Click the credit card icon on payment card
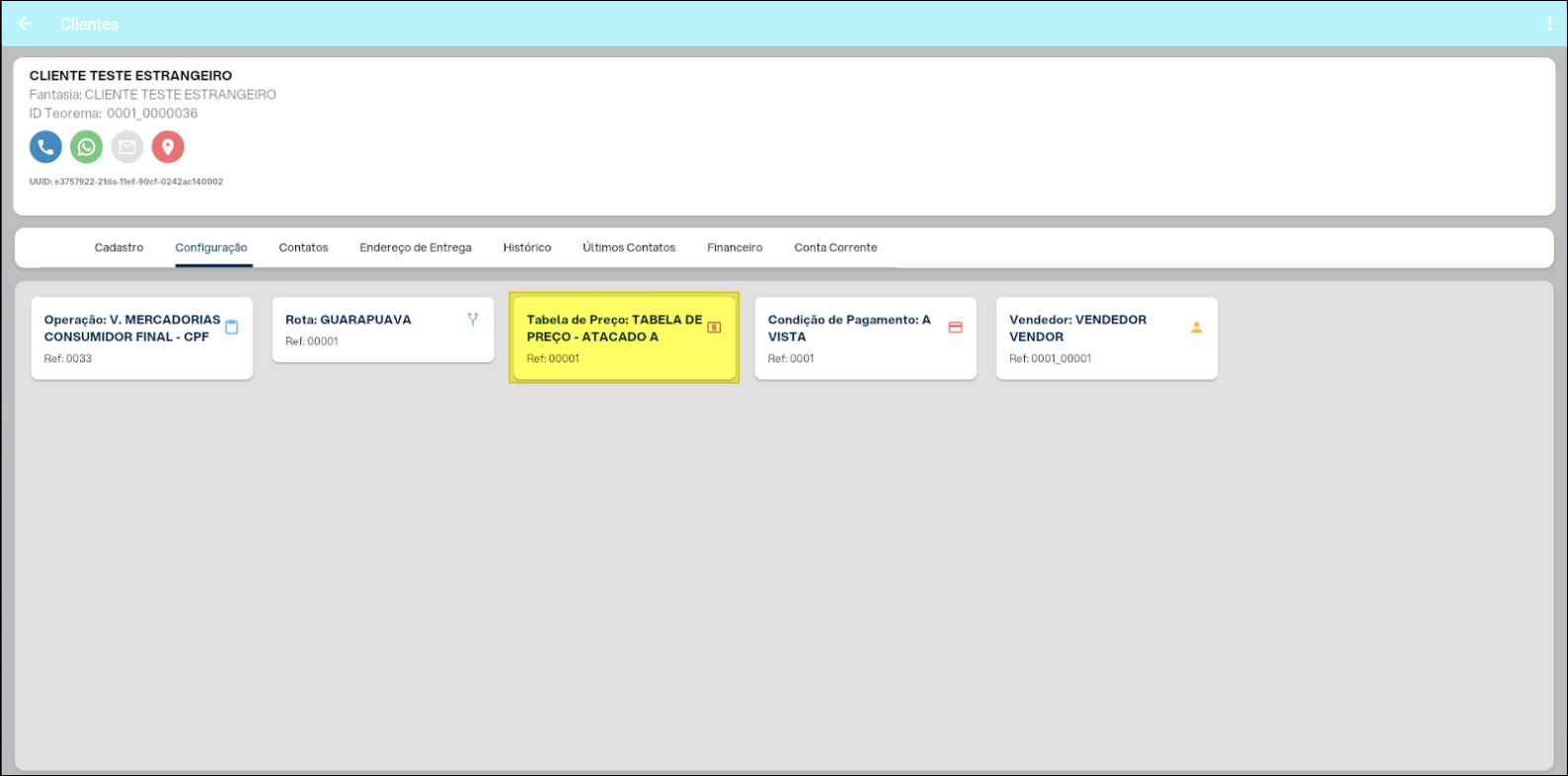Image resolution: width=1568 pixels, height=776 pixels. coord(955,328)
